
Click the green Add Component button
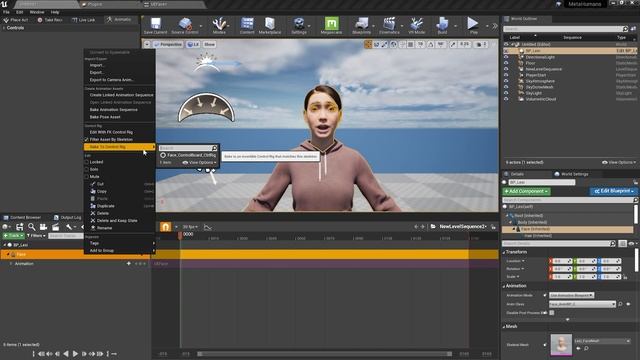coord(527,191)
